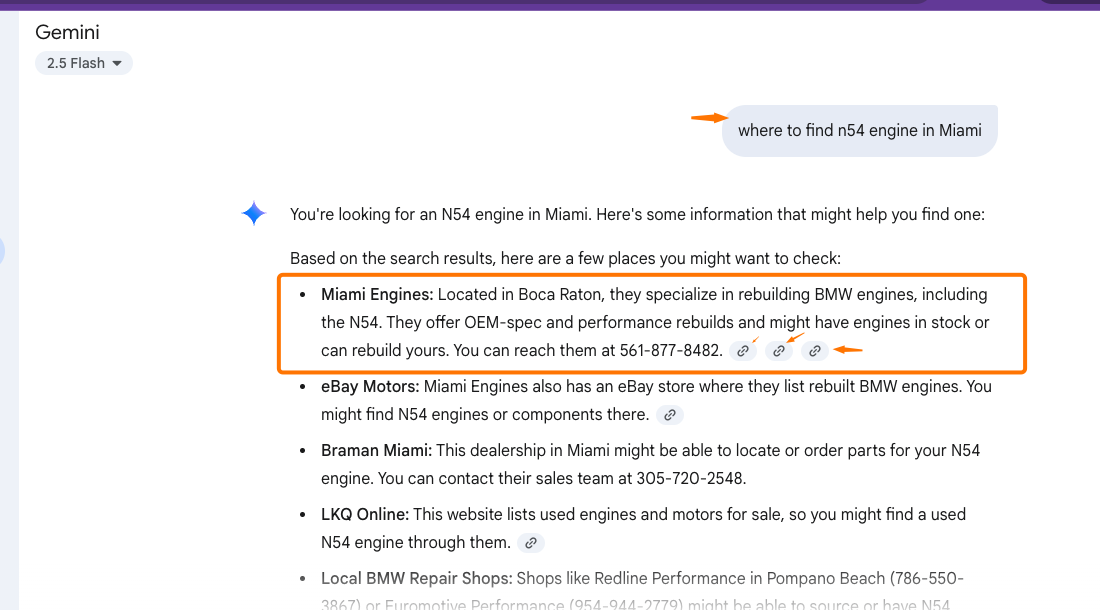Click phone number 305-720-2548
The width and height of the screenshot is (1100, 610).
[x=691, y=478]
